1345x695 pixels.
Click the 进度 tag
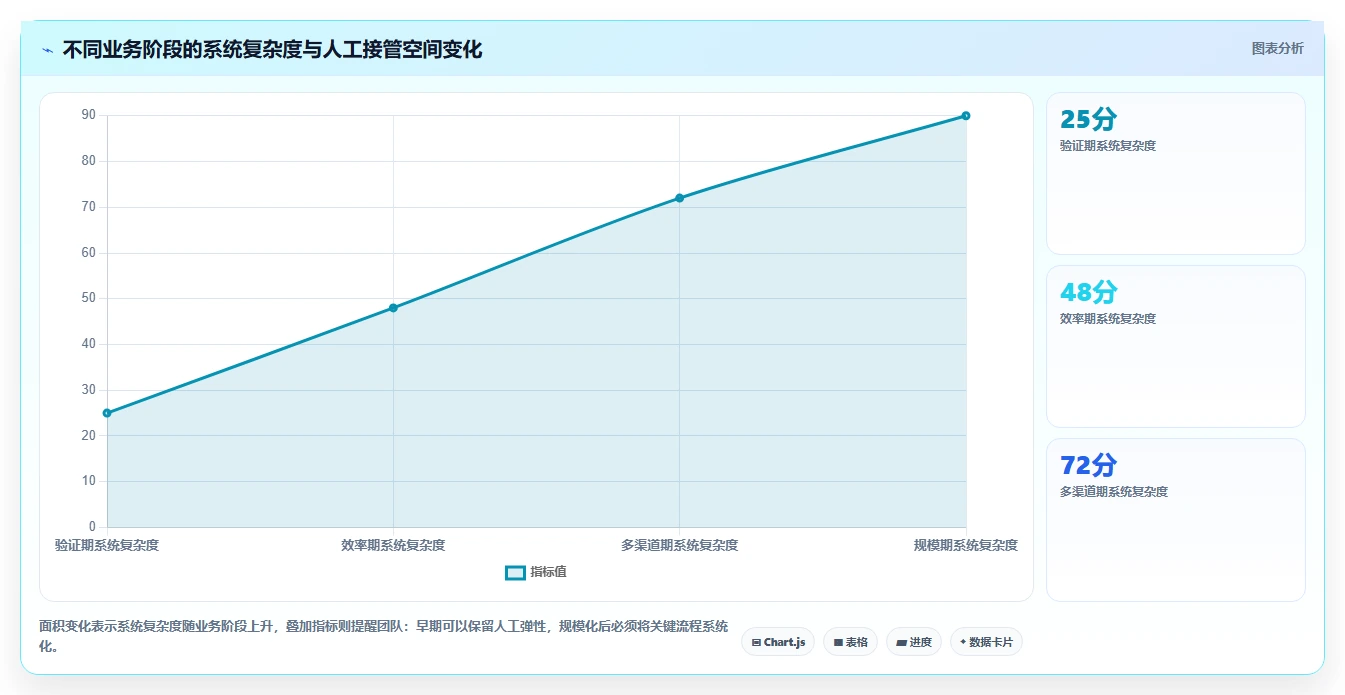click(x=914, y=642)
